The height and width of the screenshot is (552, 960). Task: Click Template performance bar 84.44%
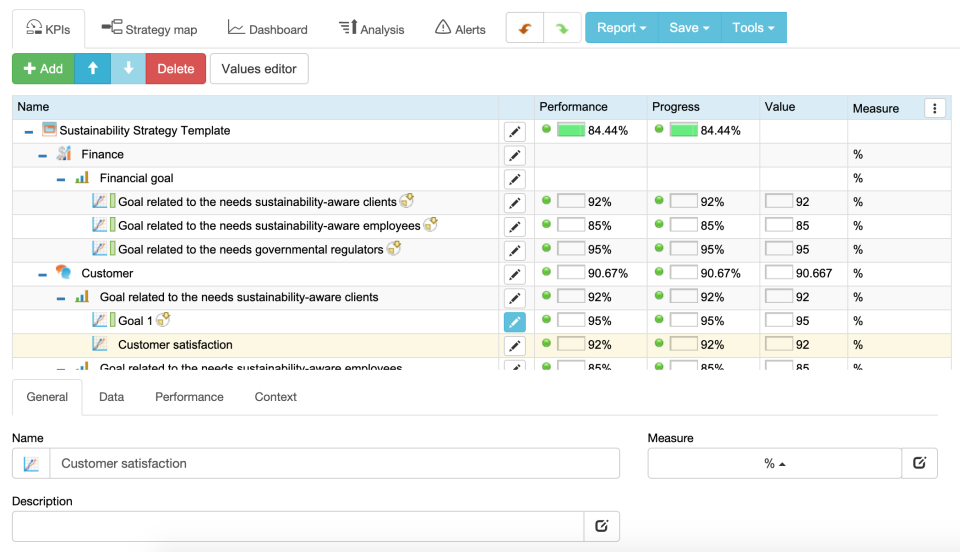tap(571, 130)
